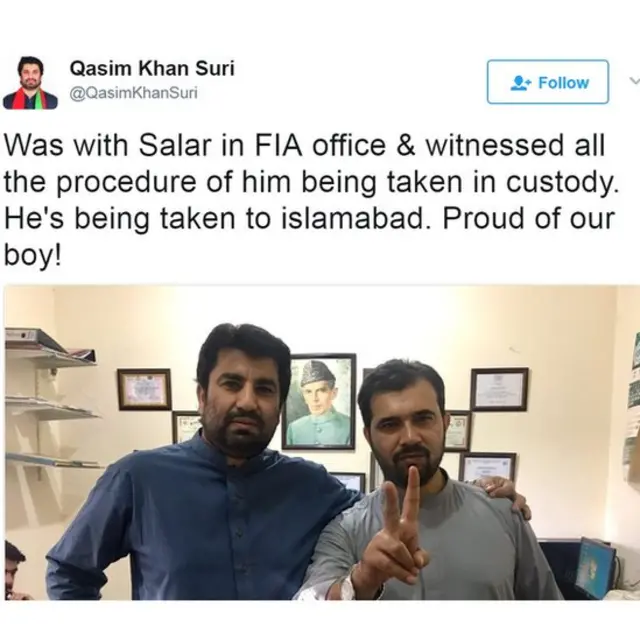Click the framed portrait in the photo's center
The width and height of the screenshot is (640, 640).
320,401
